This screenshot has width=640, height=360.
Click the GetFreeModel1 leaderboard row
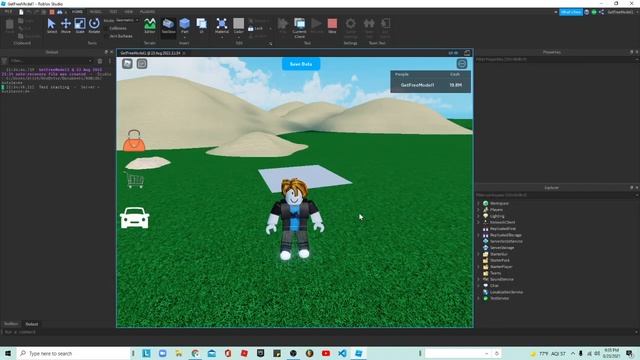tap(431, 85)
